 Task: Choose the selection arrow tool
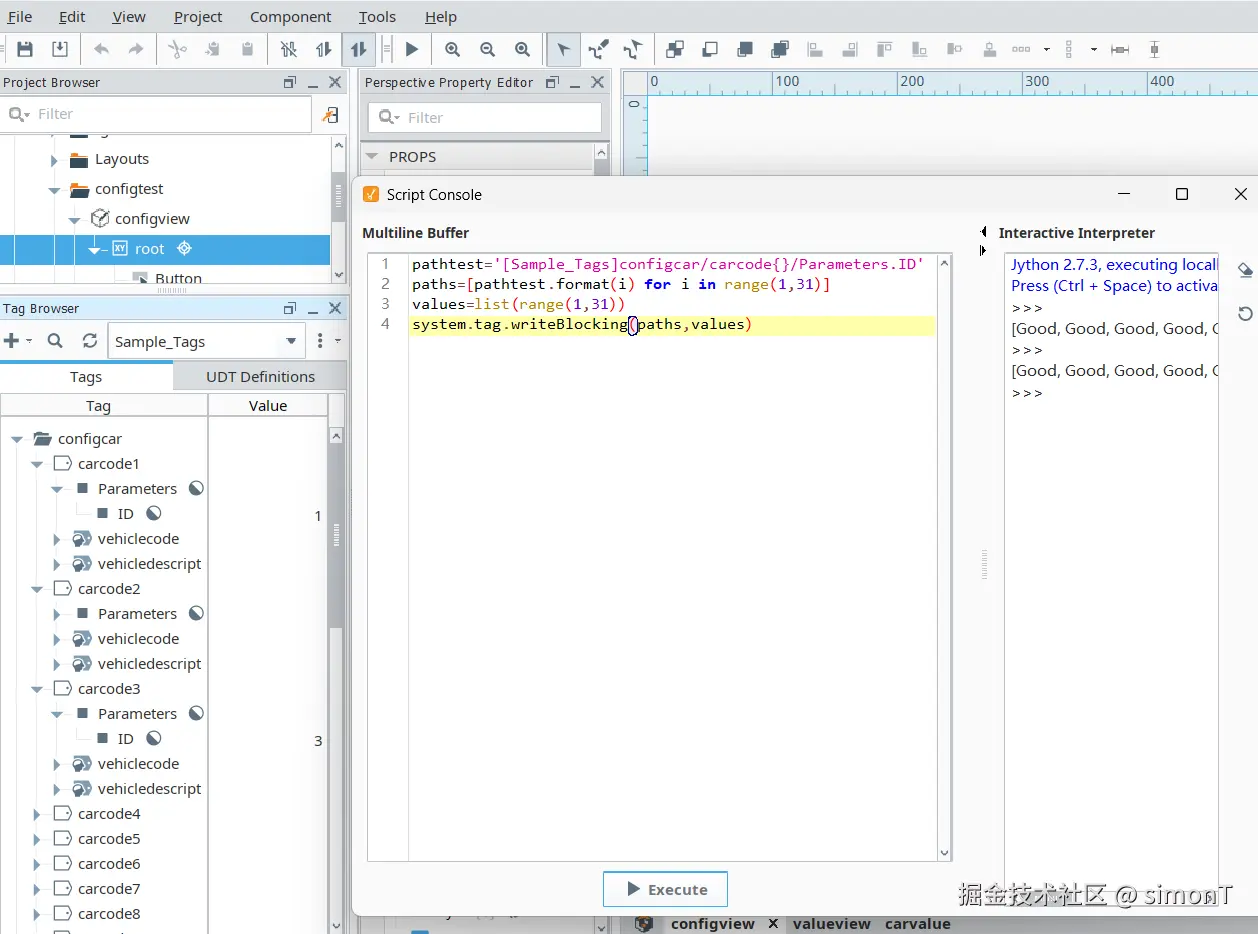tap(564, 49)
